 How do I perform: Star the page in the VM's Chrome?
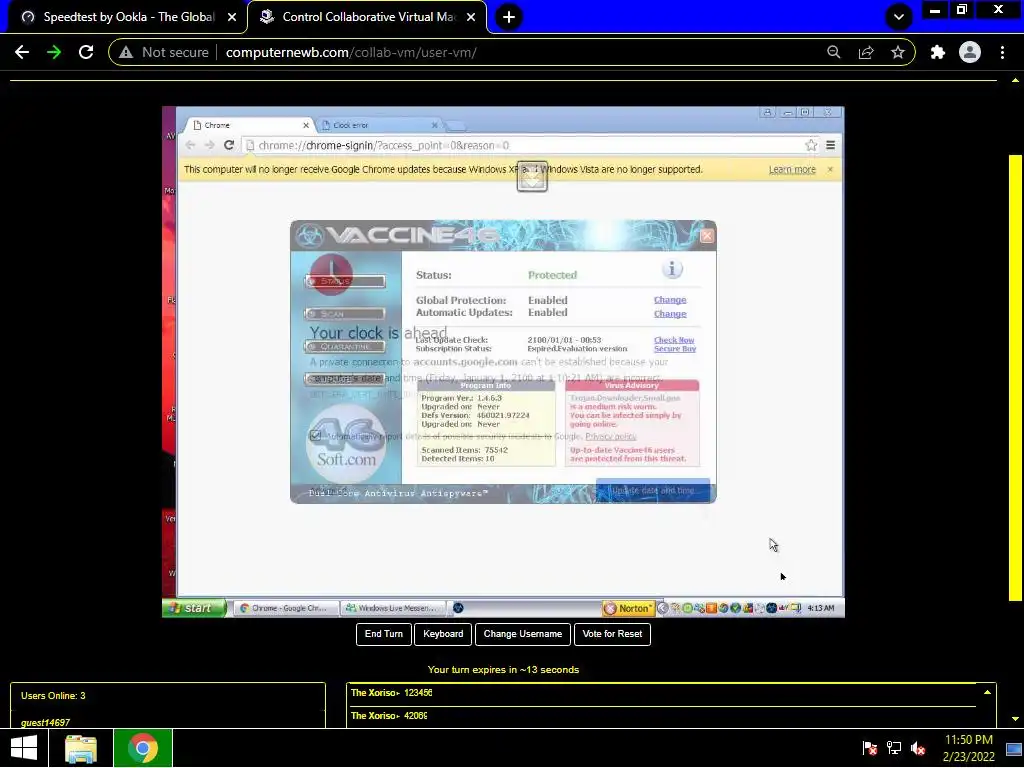coord(810,145)
